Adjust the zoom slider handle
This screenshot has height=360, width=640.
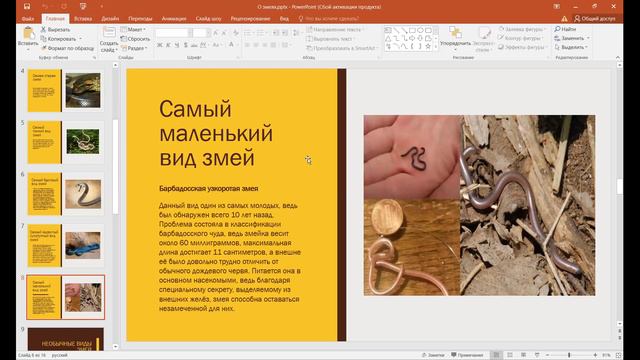point(569,355)
